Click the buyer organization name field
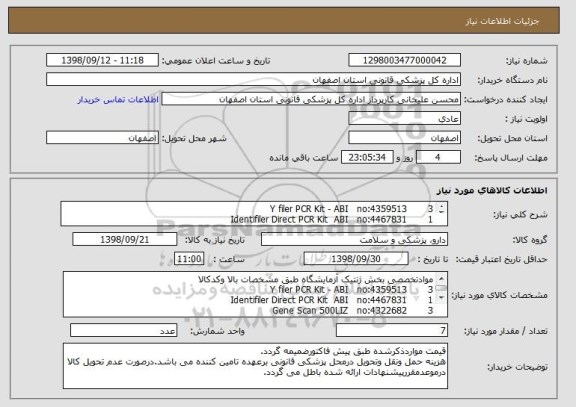The height and width of the screenshot is (407, 576). click(x=253, y=80)
